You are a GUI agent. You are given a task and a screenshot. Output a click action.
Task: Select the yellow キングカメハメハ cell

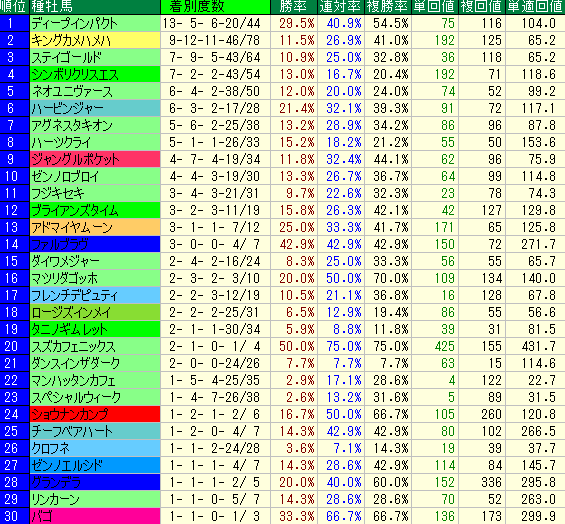[x=95, y=40]
